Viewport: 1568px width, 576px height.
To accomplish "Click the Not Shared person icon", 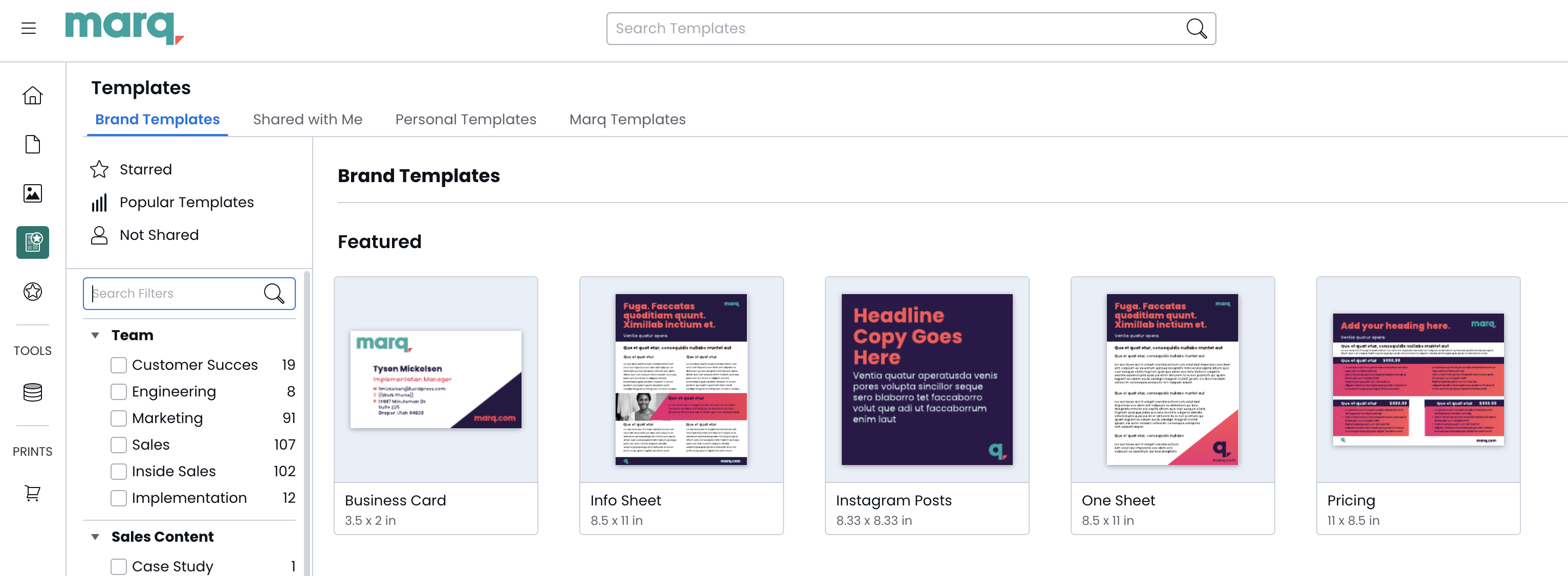I will click(x=99, y=235).
